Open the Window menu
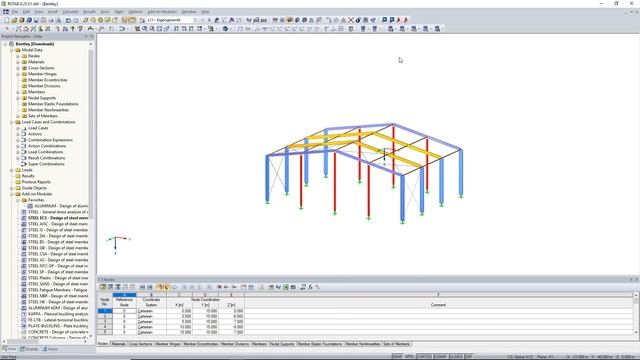640x360 pixels. [189, 12]
